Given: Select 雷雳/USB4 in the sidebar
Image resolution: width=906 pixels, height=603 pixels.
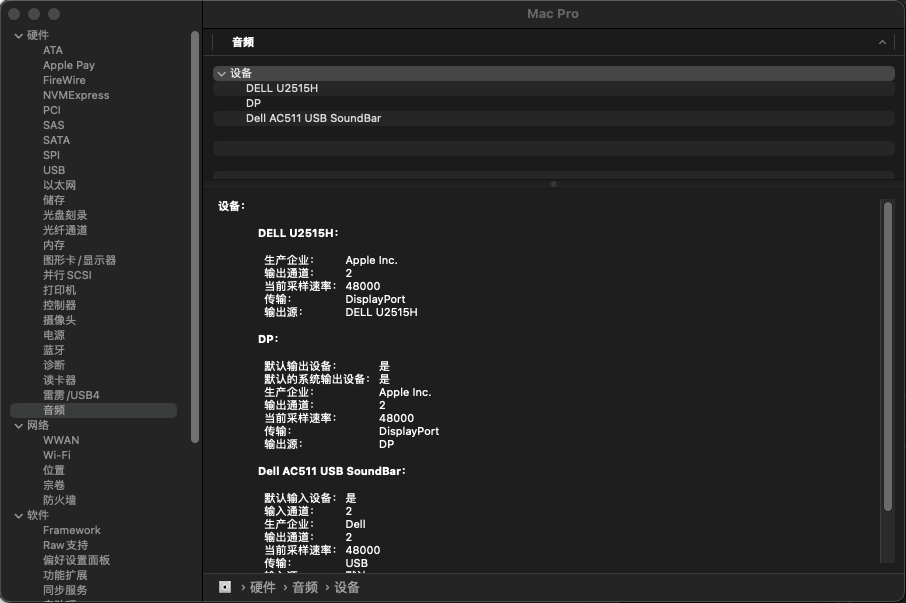Looking at the screenshot, I should click(x=71, y=396).
